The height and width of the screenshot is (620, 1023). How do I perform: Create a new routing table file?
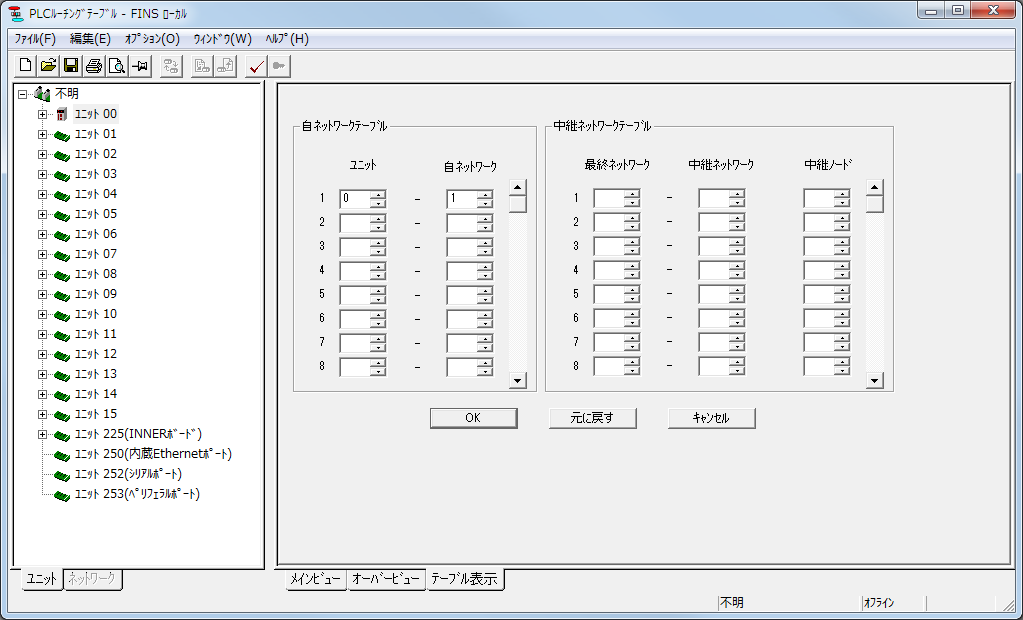tap(24, 65)
